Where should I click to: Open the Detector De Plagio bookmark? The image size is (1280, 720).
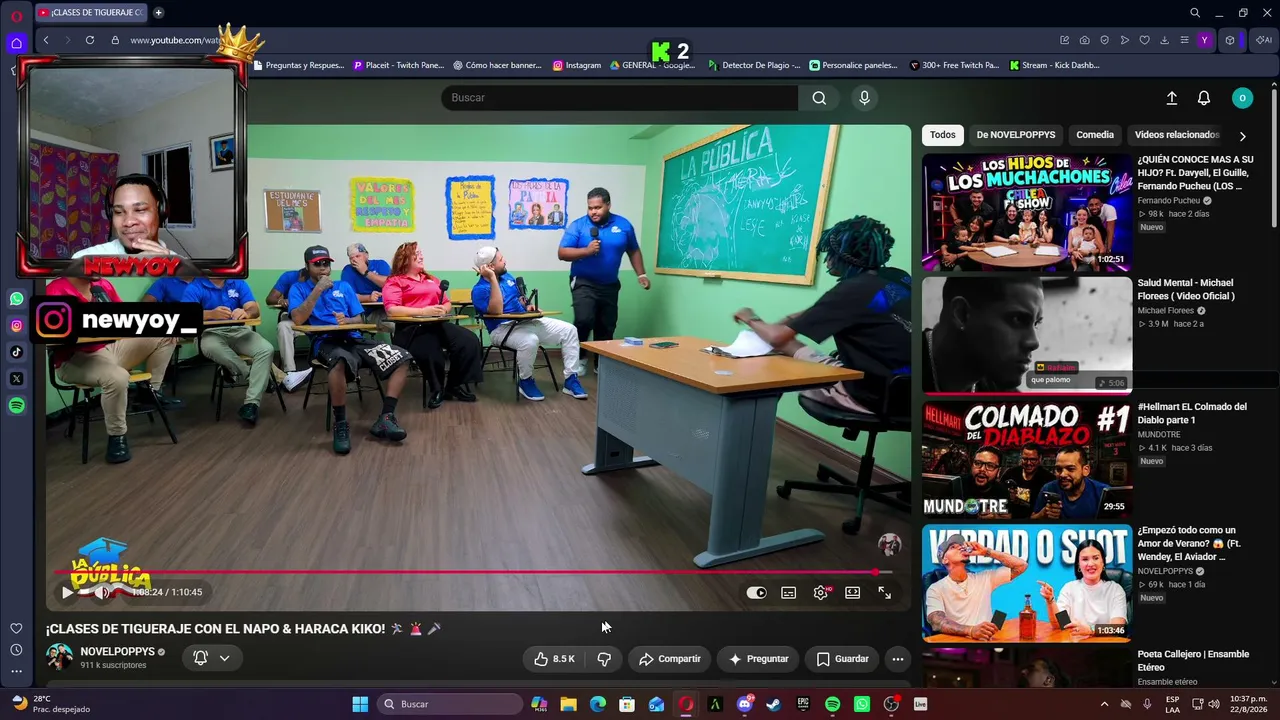pos(754,66)
